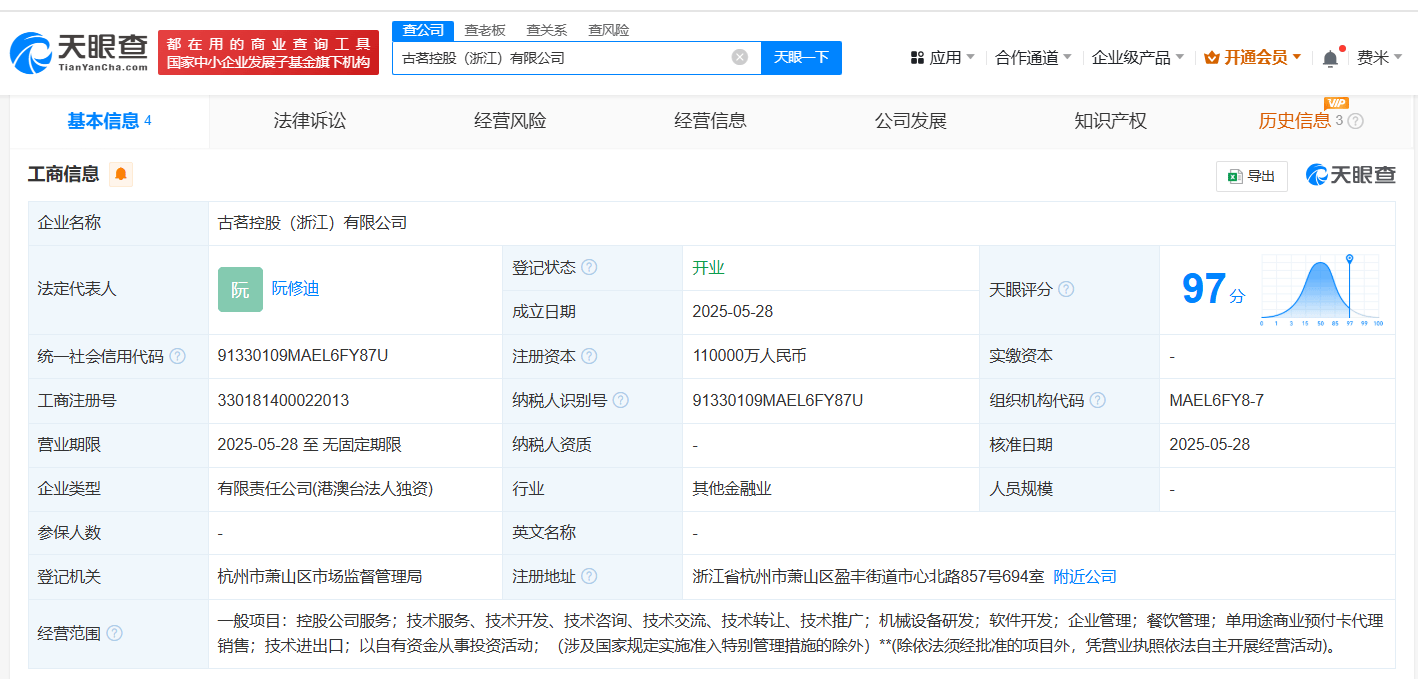
Task: Click company name 古茗控股（浙江）有限公司 in table
Action: (312, 223)
